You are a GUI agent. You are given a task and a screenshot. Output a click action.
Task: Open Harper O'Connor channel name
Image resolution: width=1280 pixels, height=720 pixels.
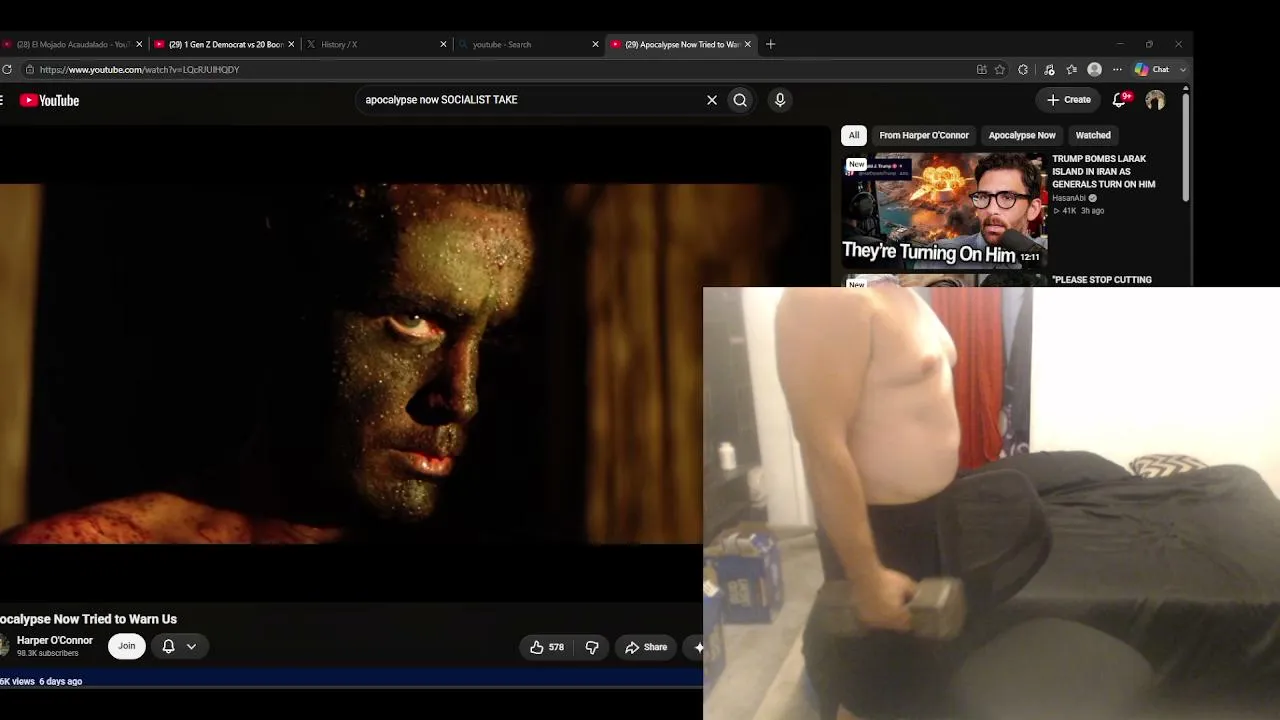coord(55,640)
